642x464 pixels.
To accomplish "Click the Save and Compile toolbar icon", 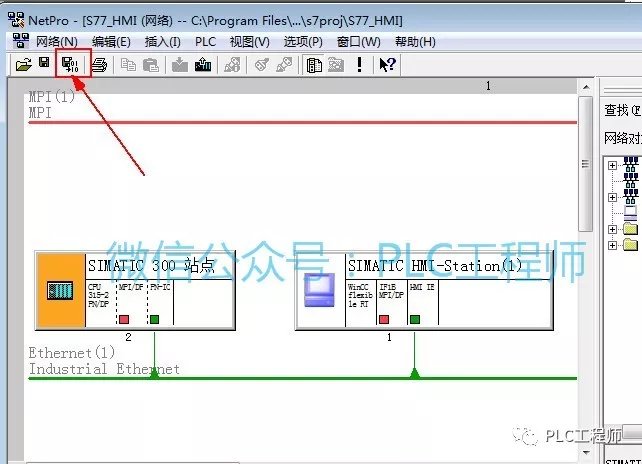I will 70,64.
